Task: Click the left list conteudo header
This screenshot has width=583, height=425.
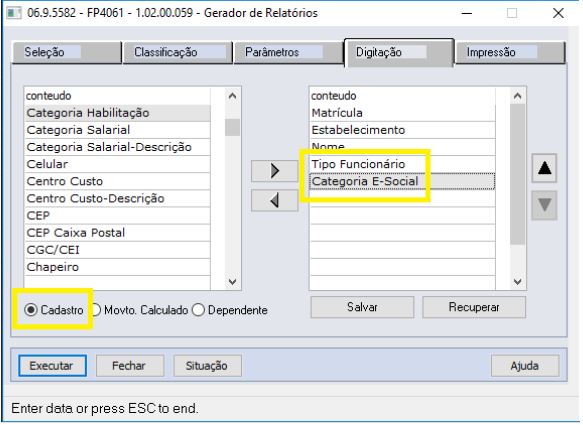Action: (x=117, y=96)
